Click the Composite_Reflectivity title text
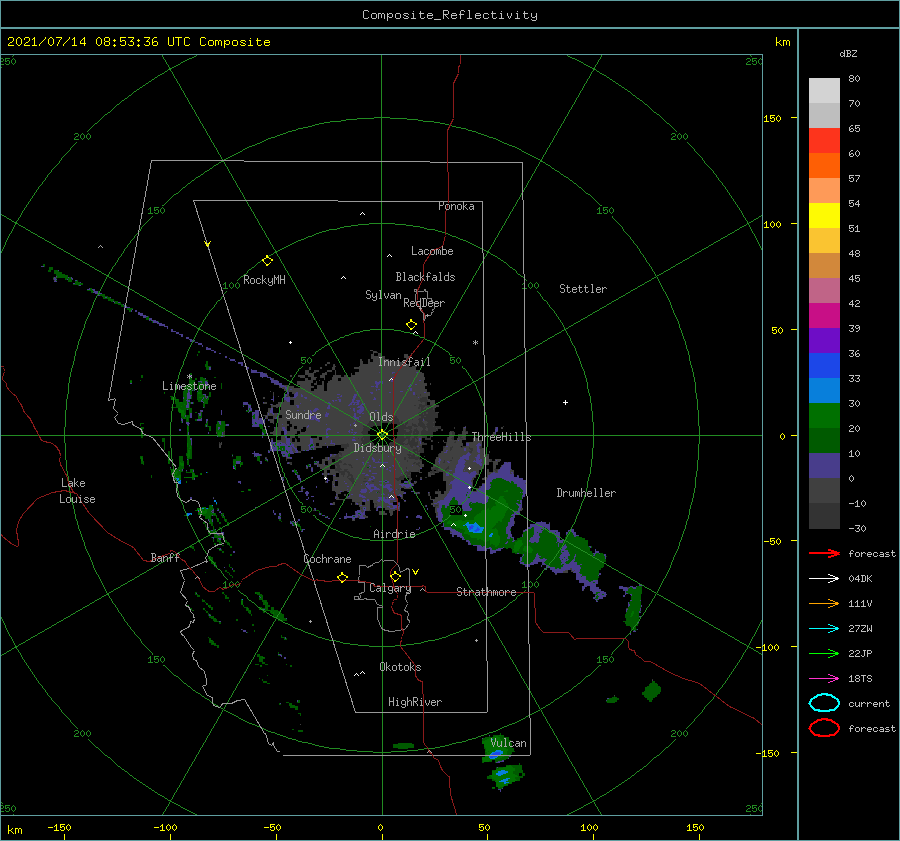Screen dimensions: 900x841 (449, 15)
